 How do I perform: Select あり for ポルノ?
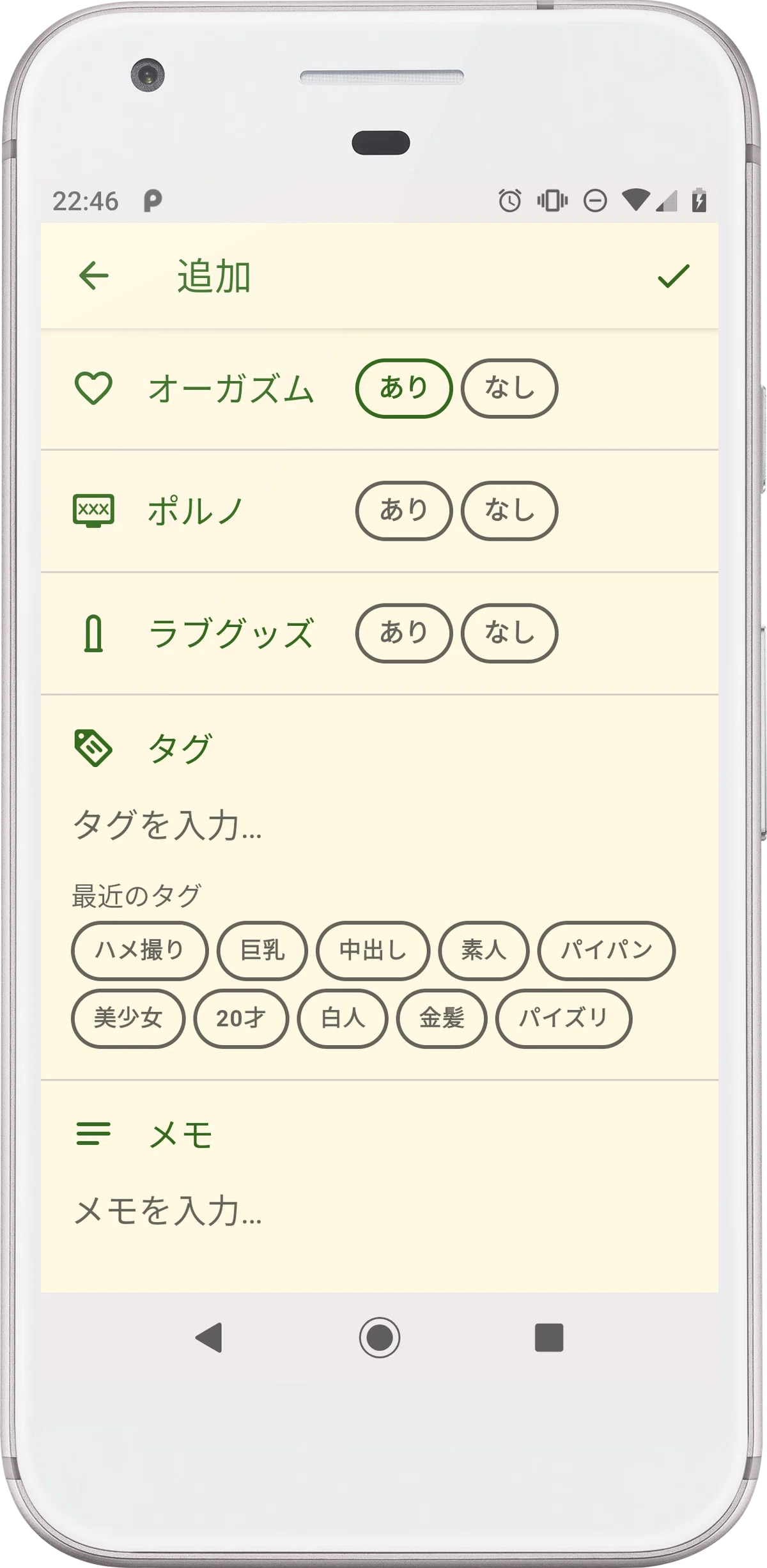pyautogui.click(x=404, y=510)
